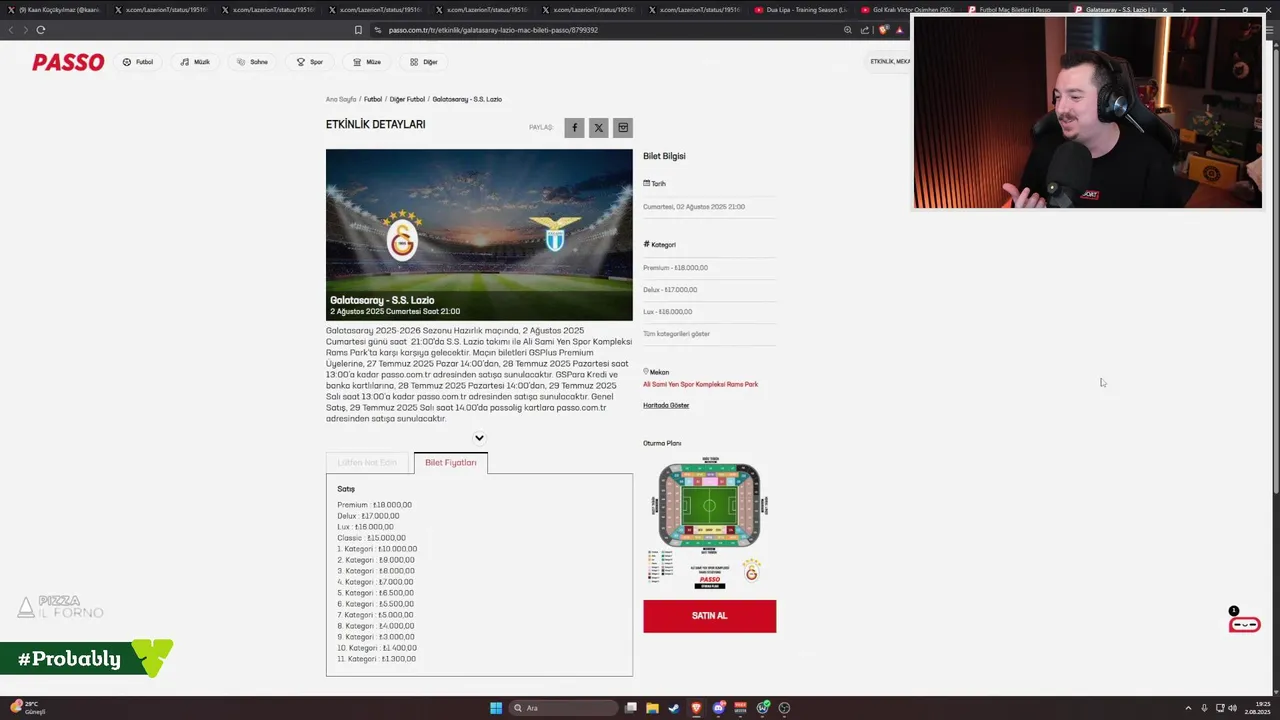Switch to Futbol Maç Biletleri Passo tab
The height and width of the screenshot is (720, 1280).
click(x=1013, y=10)
